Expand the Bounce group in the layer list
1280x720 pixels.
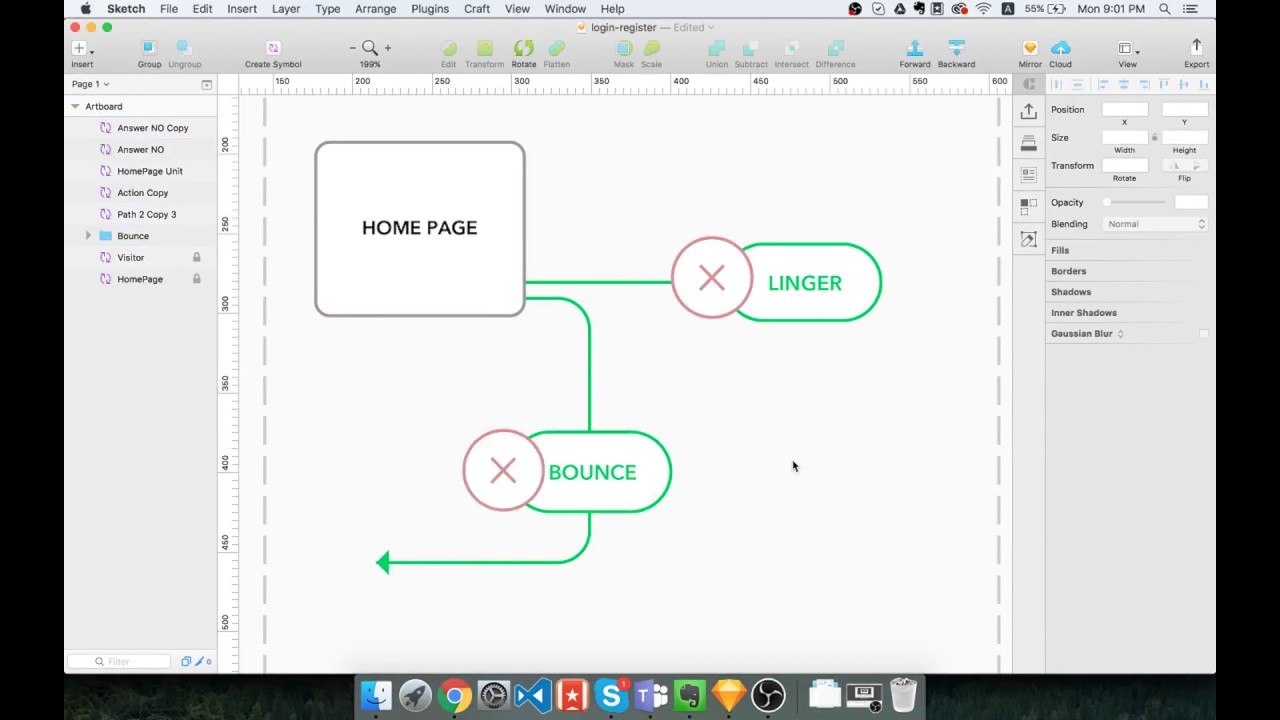tap(88, 235)
